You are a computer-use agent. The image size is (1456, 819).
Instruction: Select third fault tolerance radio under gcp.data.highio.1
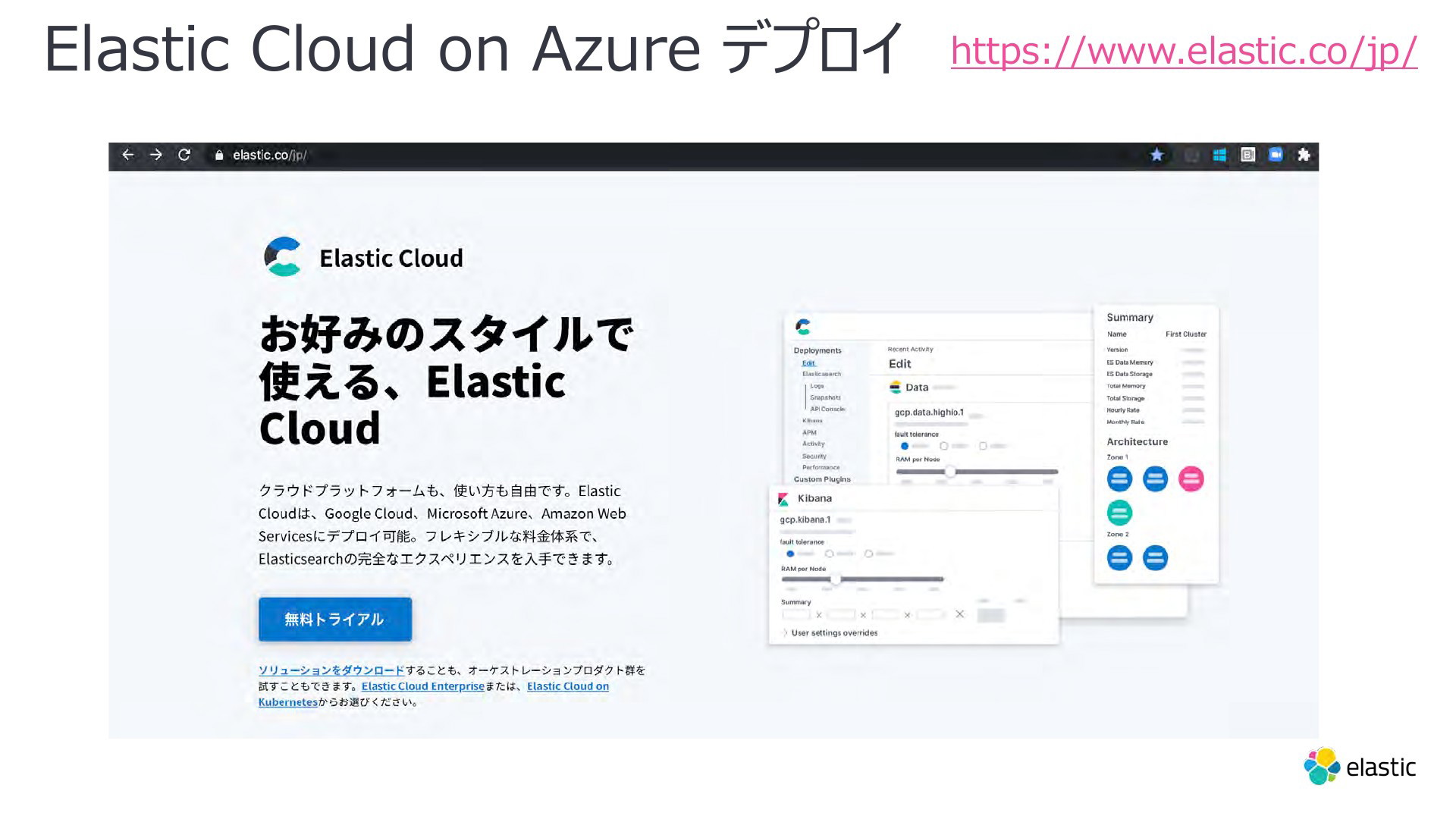click(983, 446)
